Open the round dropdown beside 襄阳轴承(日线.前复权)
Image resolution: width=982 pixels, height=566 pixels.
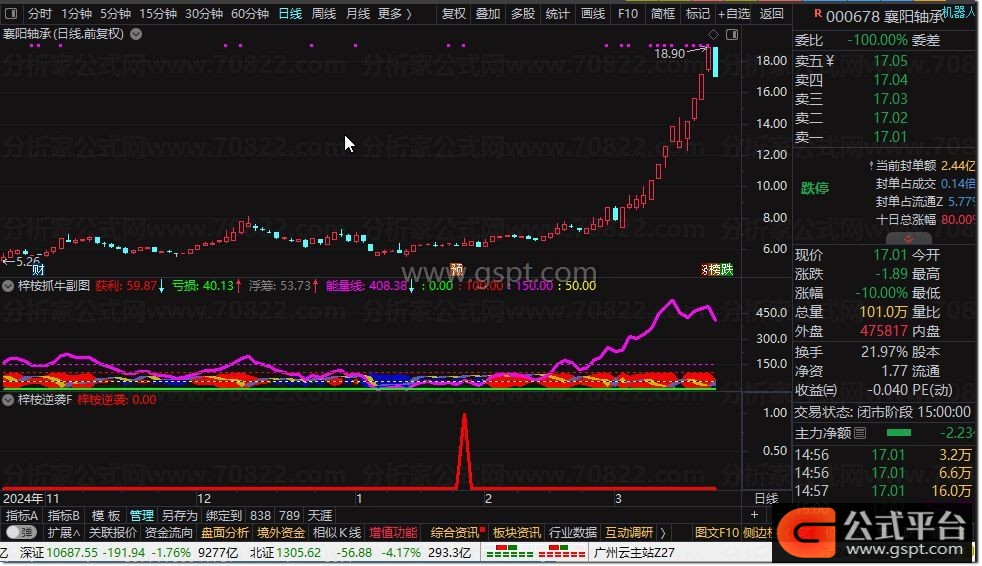[136, 34]
